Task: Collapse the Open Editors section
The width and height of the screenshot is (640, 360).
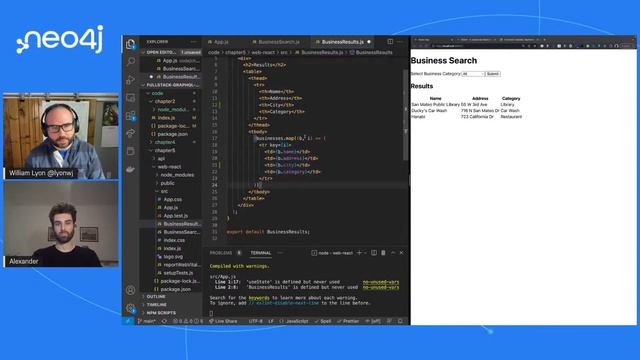Action: tap(171, 52)
